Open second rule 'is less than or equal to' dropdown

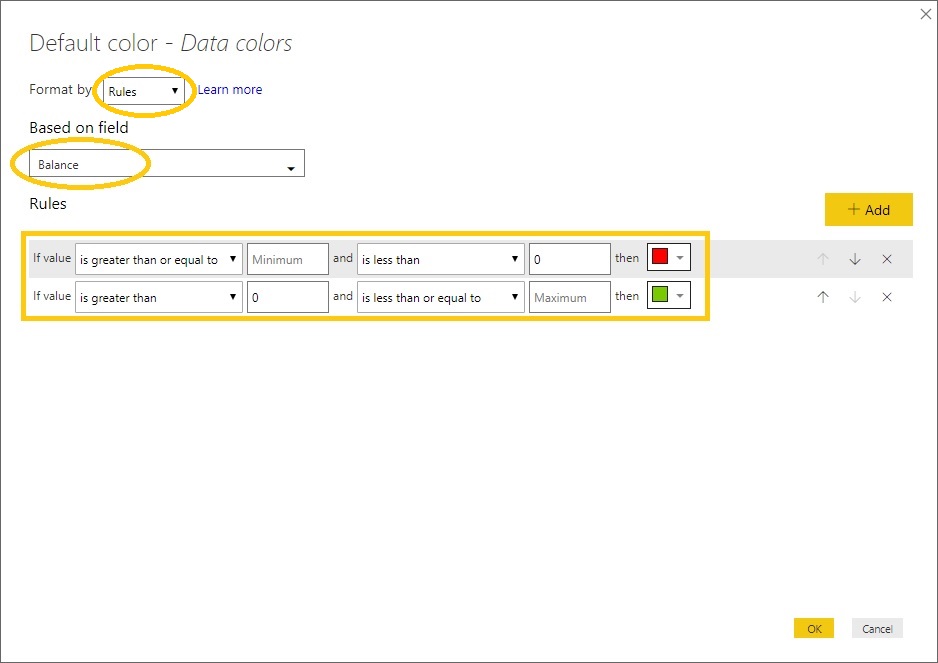[x=440, y=297]
